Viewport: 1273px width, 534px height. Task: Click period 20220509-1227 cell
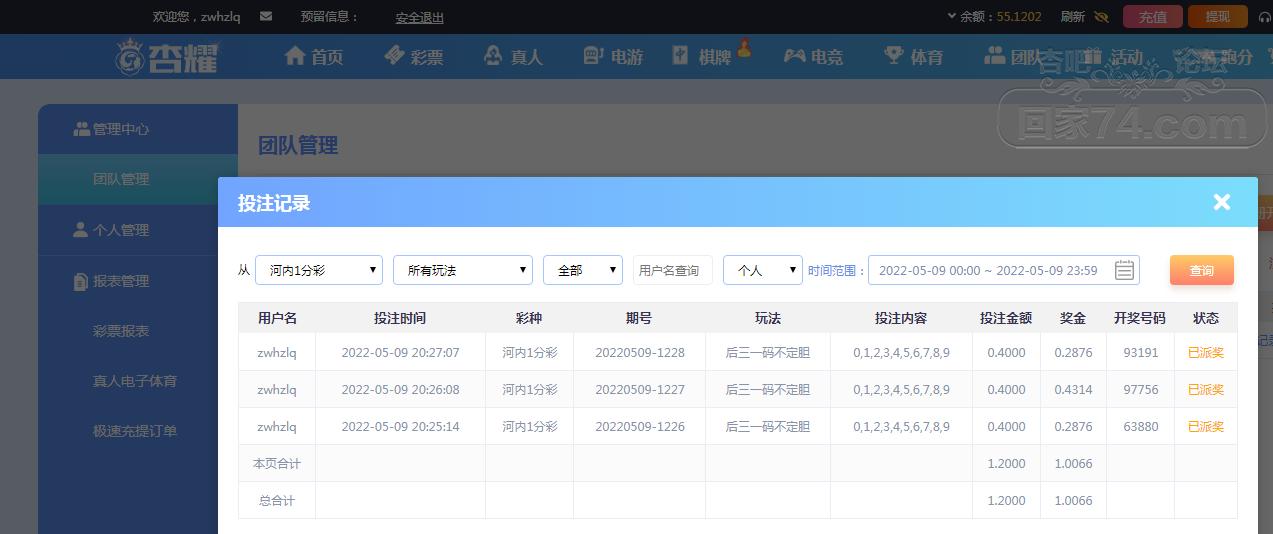tap(640, 389)
